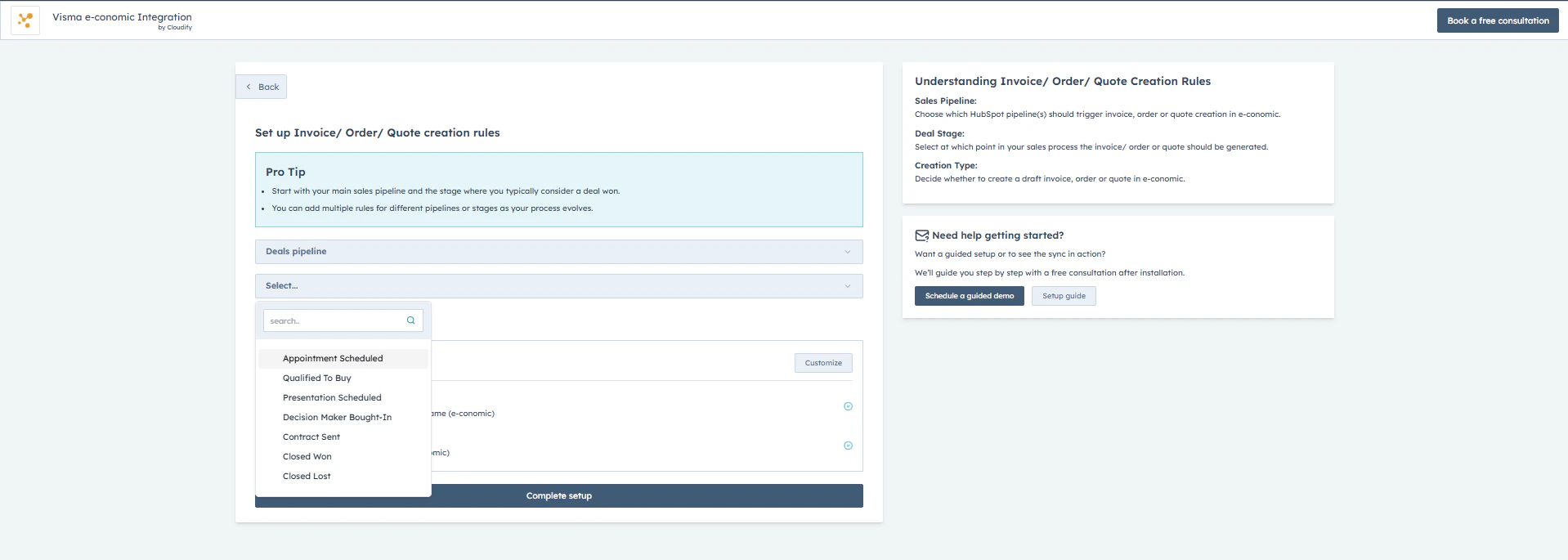Click Schedule a guided demo
Viewport: 1568px width, 560px height.
(970, 296)
